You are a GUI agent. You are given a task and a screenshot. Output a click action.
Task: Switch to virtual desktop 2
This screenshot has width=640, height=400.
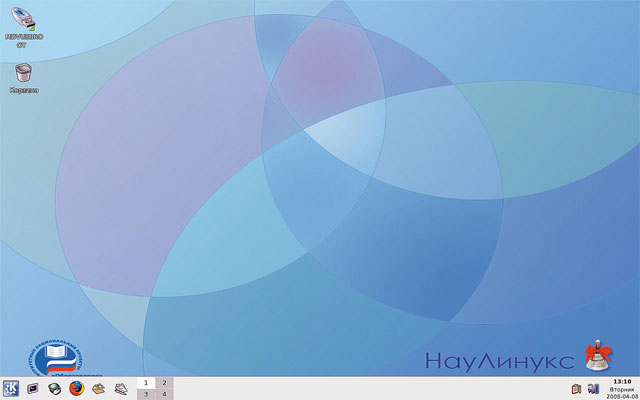click(x=164, y=383)
